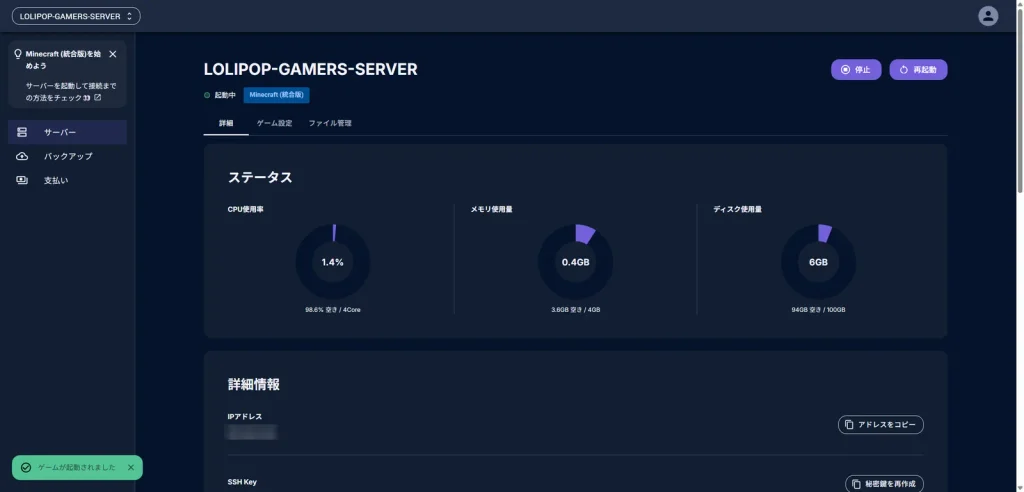
Task: Click the 起動中 status indicator
Action: coord(220,95)
